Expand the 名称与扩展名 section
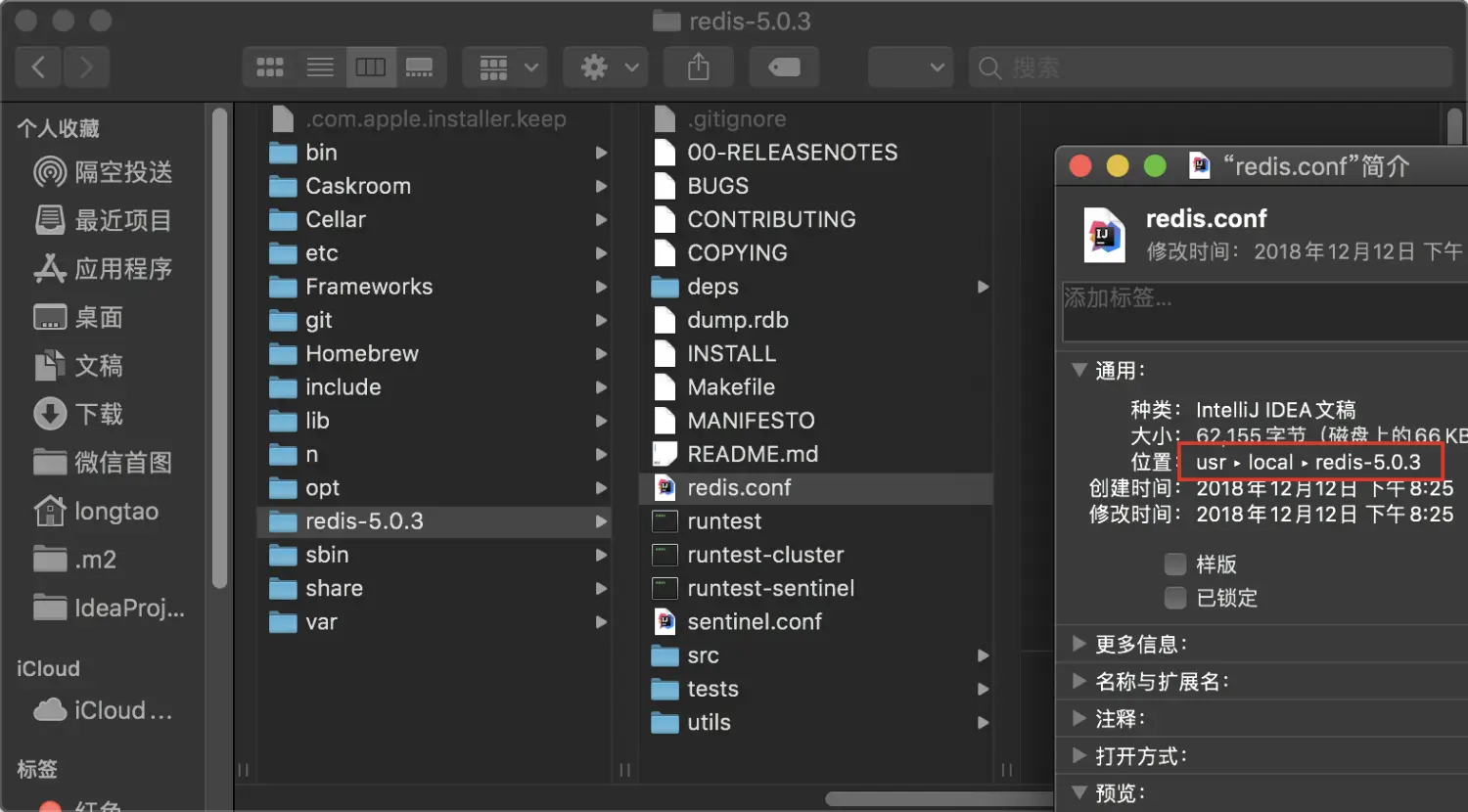The height and width of the screenshot is (812, 1468). 1079,681
